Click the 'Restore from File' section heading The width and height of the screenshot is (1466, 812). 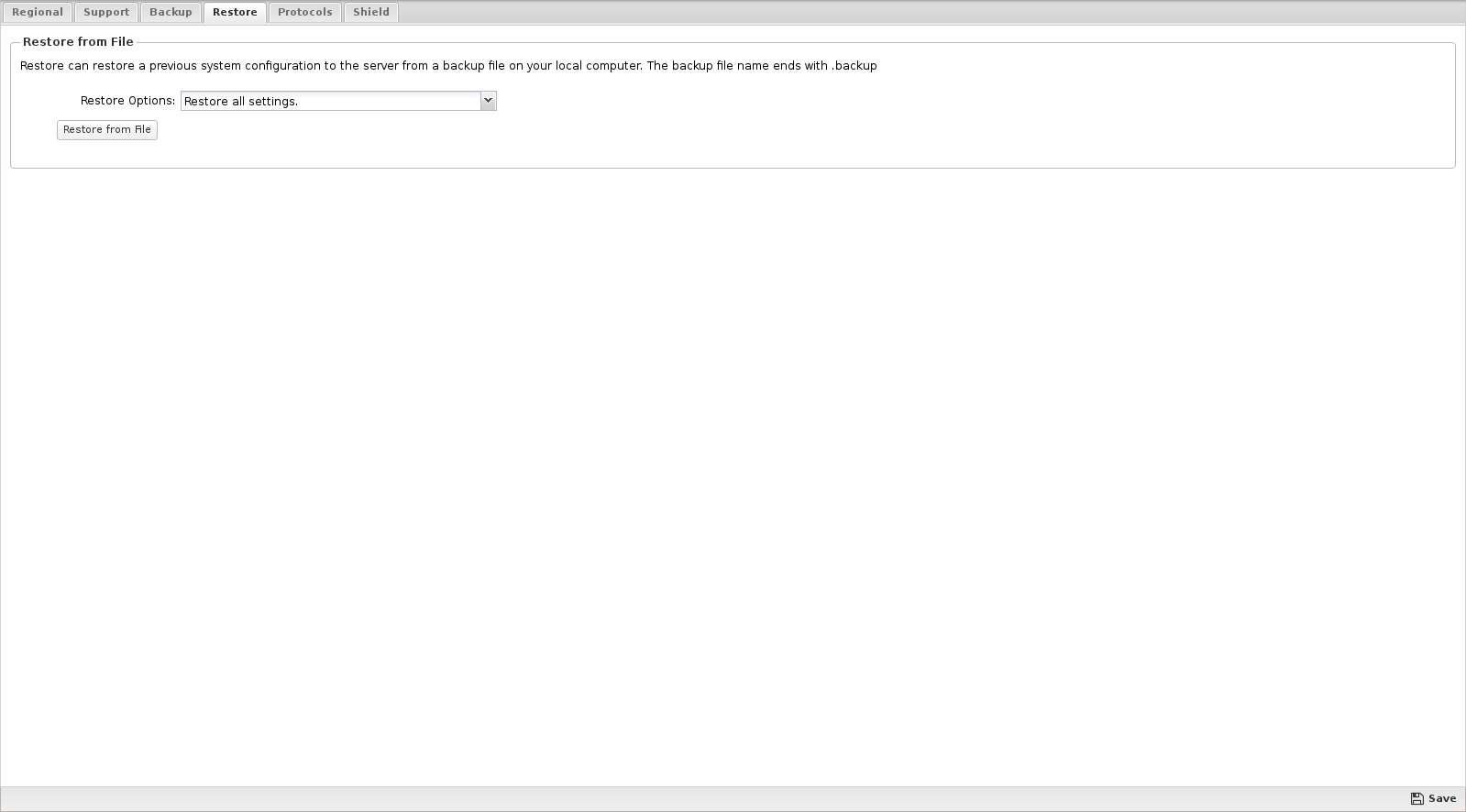[78, 42]
